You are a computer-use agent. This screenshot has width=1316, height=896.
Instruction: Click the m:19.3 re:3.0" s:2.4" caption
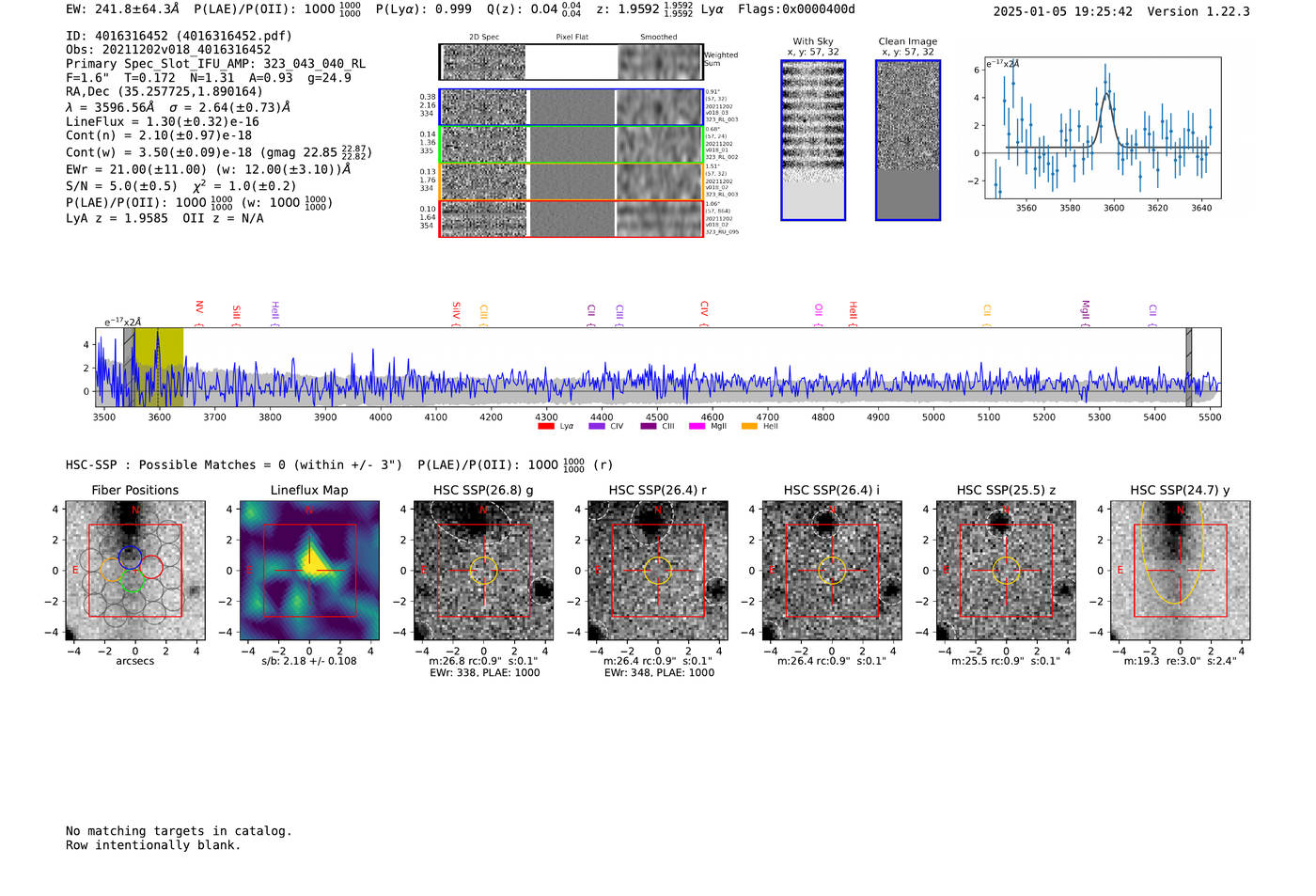(x=1181, y=661)
